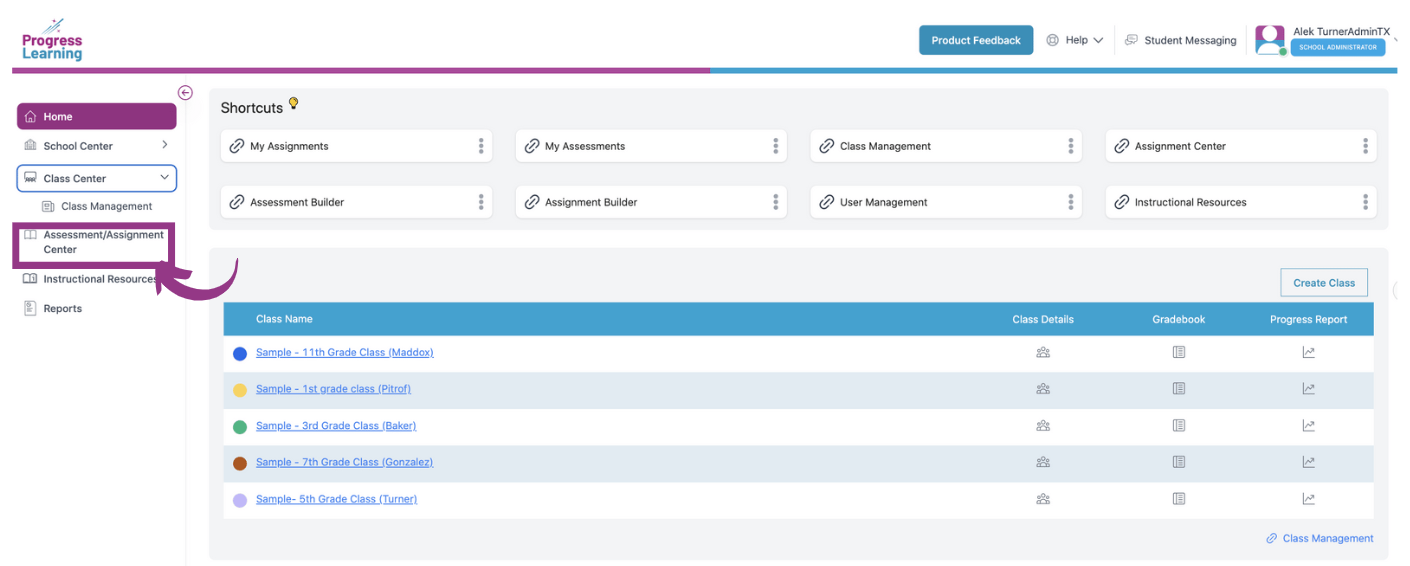The width and height of the screenshot is (1410, 566).
Task: Open Sample - 3rd Grade Class (Baker) link
Action: [x=336, y=425]
